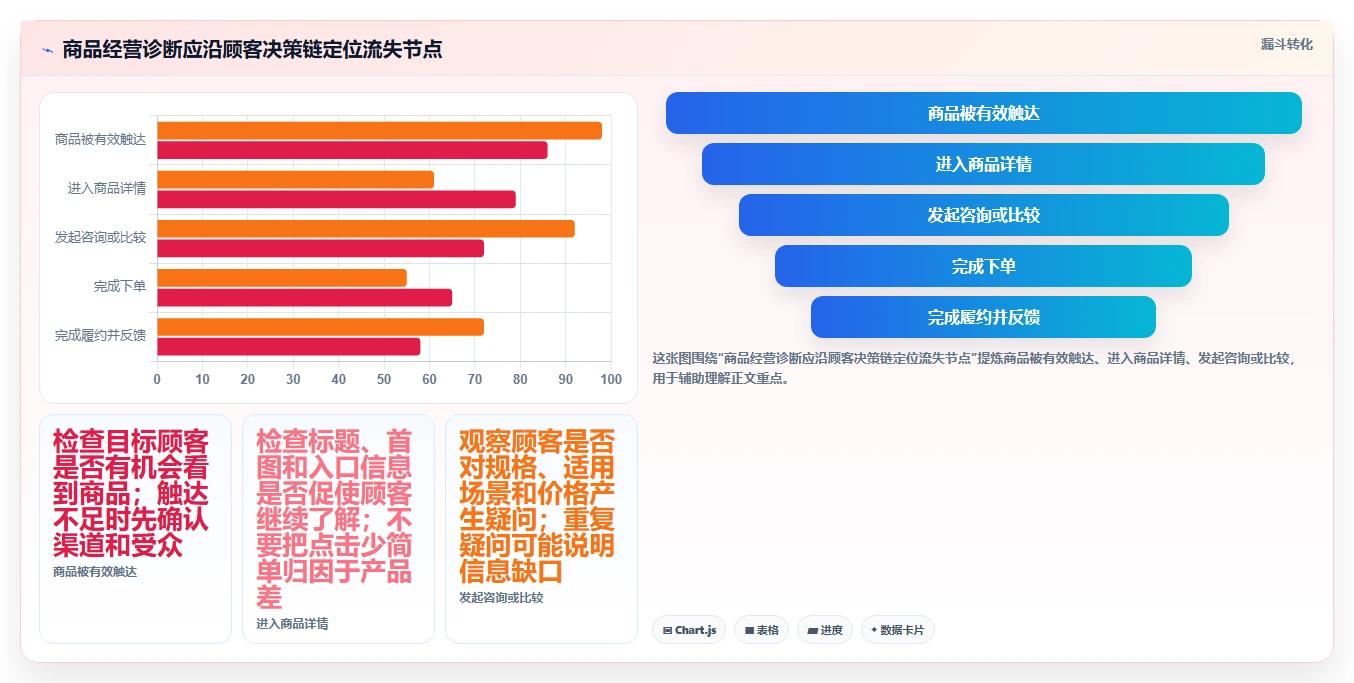This screenshot has height=683, width=1354.
Task: Click the orange bar for 发起咨询或比较
Action: [366, 229]
